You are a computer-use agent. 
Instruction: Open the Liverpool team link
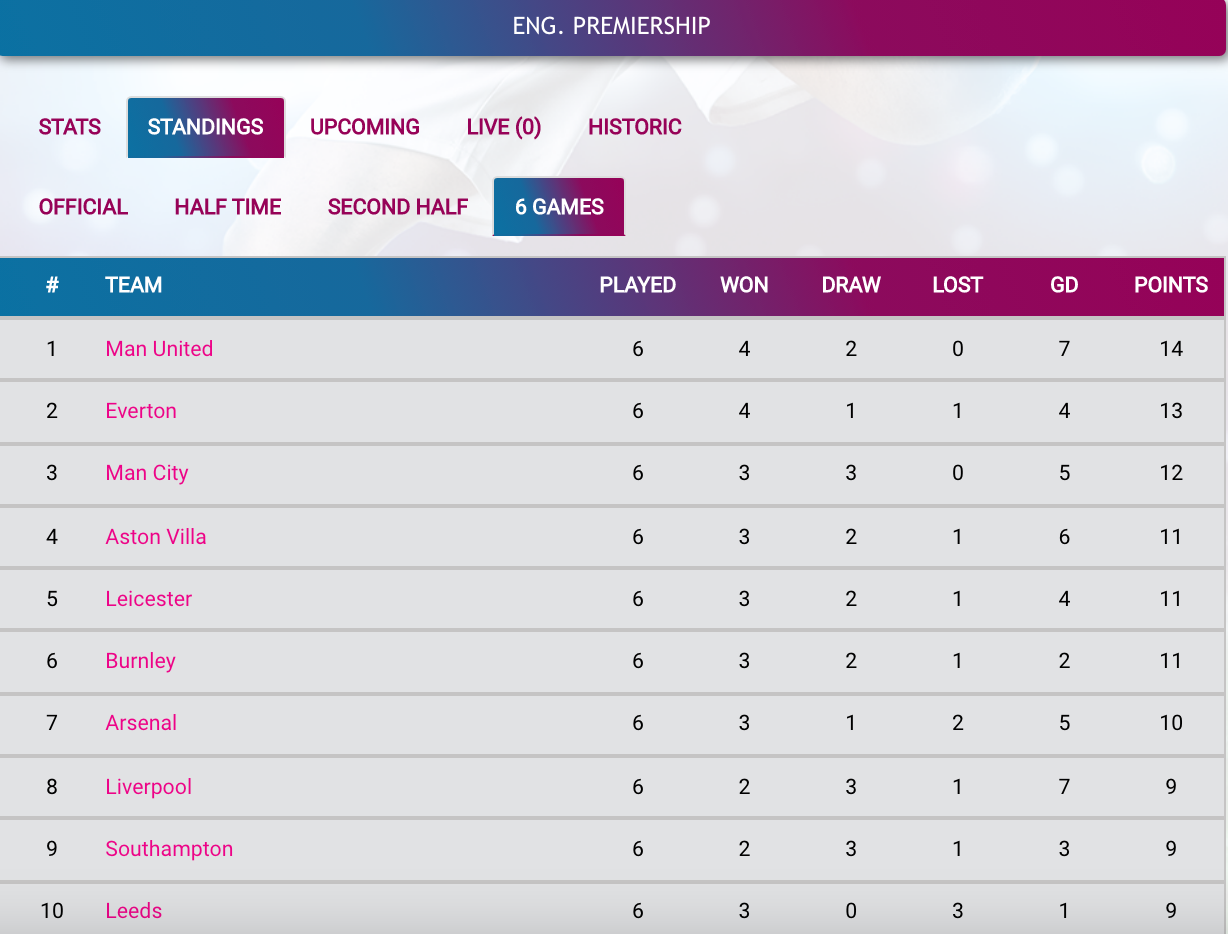[x=149, y=787]
